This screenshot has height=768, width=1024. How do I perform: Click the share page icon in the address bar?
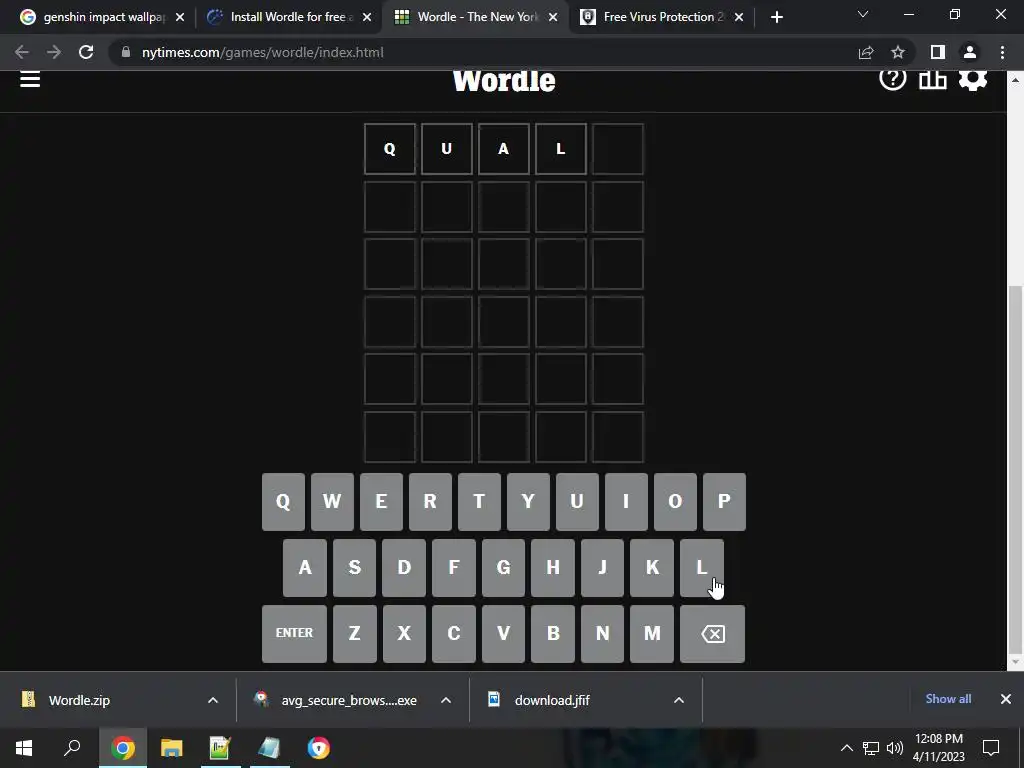pyautogui.click(x=865, y=52)
